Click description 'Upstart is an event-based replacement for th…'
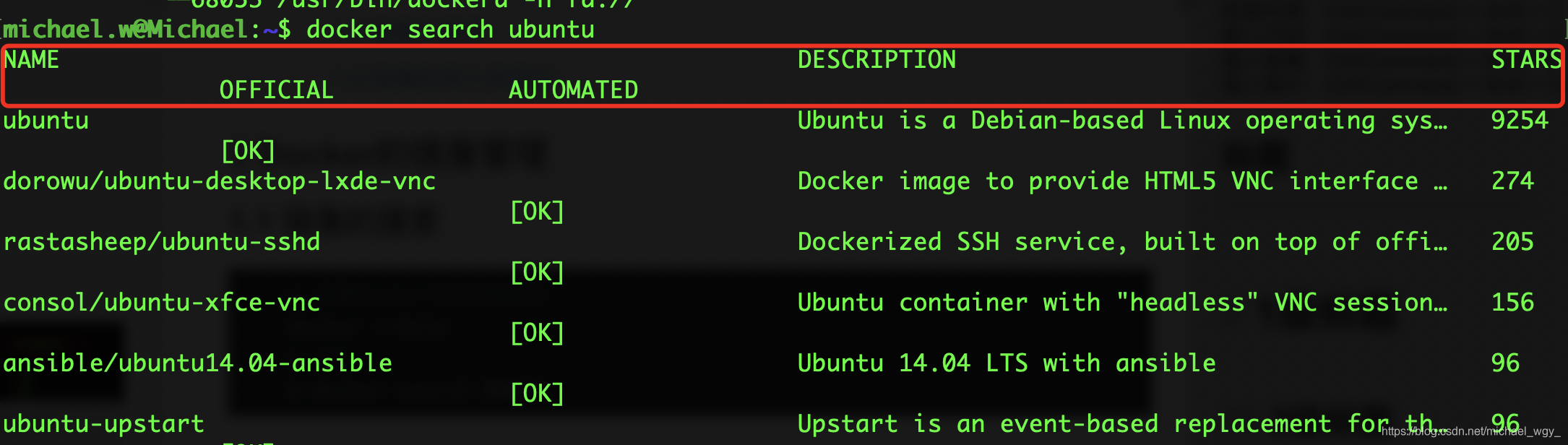 point(1122,424)
